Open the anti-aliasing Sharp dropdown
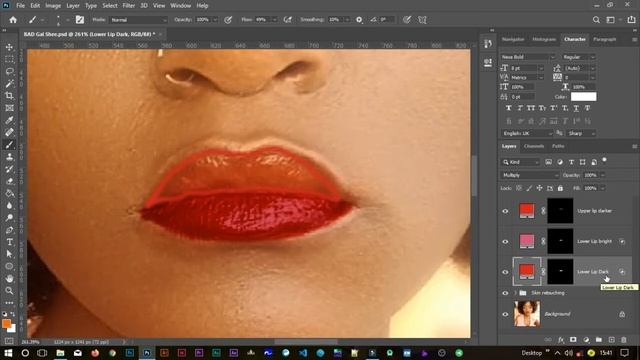This screenshot has height=360, width=640. (581, 133)
